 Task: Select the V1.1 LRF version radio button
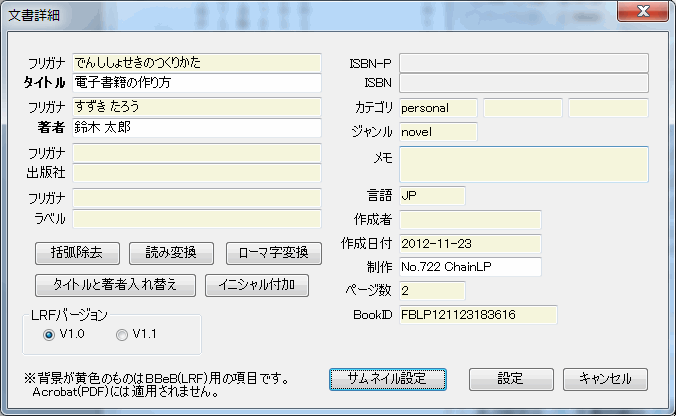pos(122,335)
